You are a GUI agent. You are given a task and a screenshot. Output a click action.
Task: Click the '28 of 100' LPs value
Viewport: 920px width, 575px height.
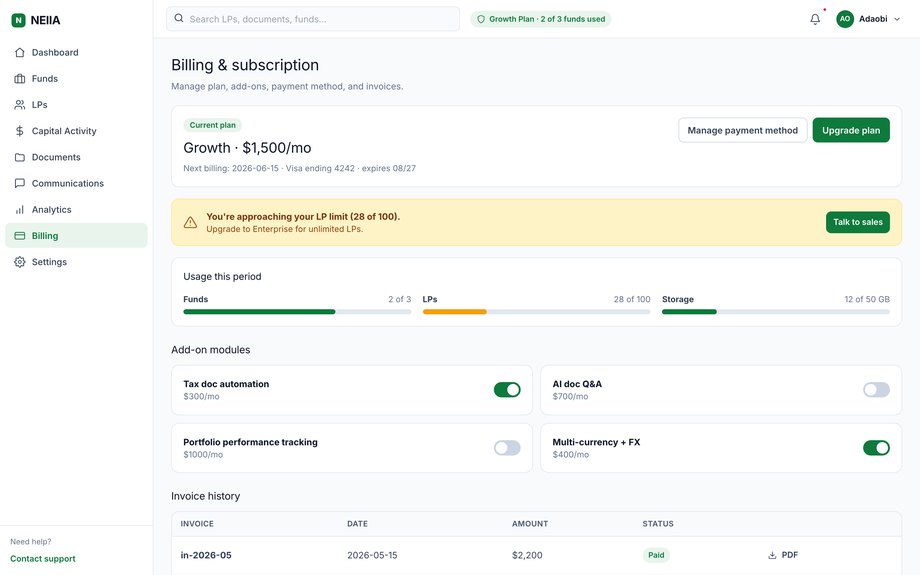pos(632,299)
